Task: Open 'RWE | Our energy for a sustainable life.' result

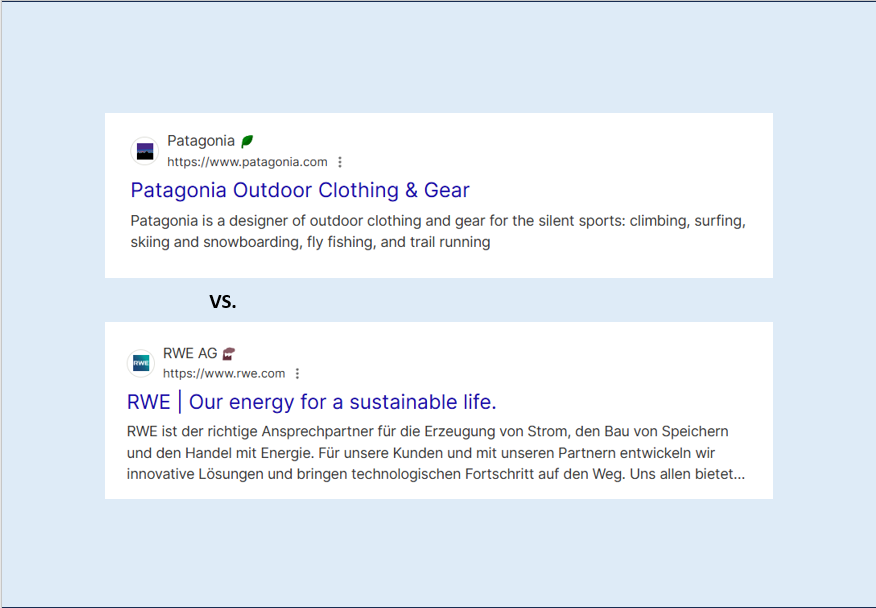Action: [311, 402]
